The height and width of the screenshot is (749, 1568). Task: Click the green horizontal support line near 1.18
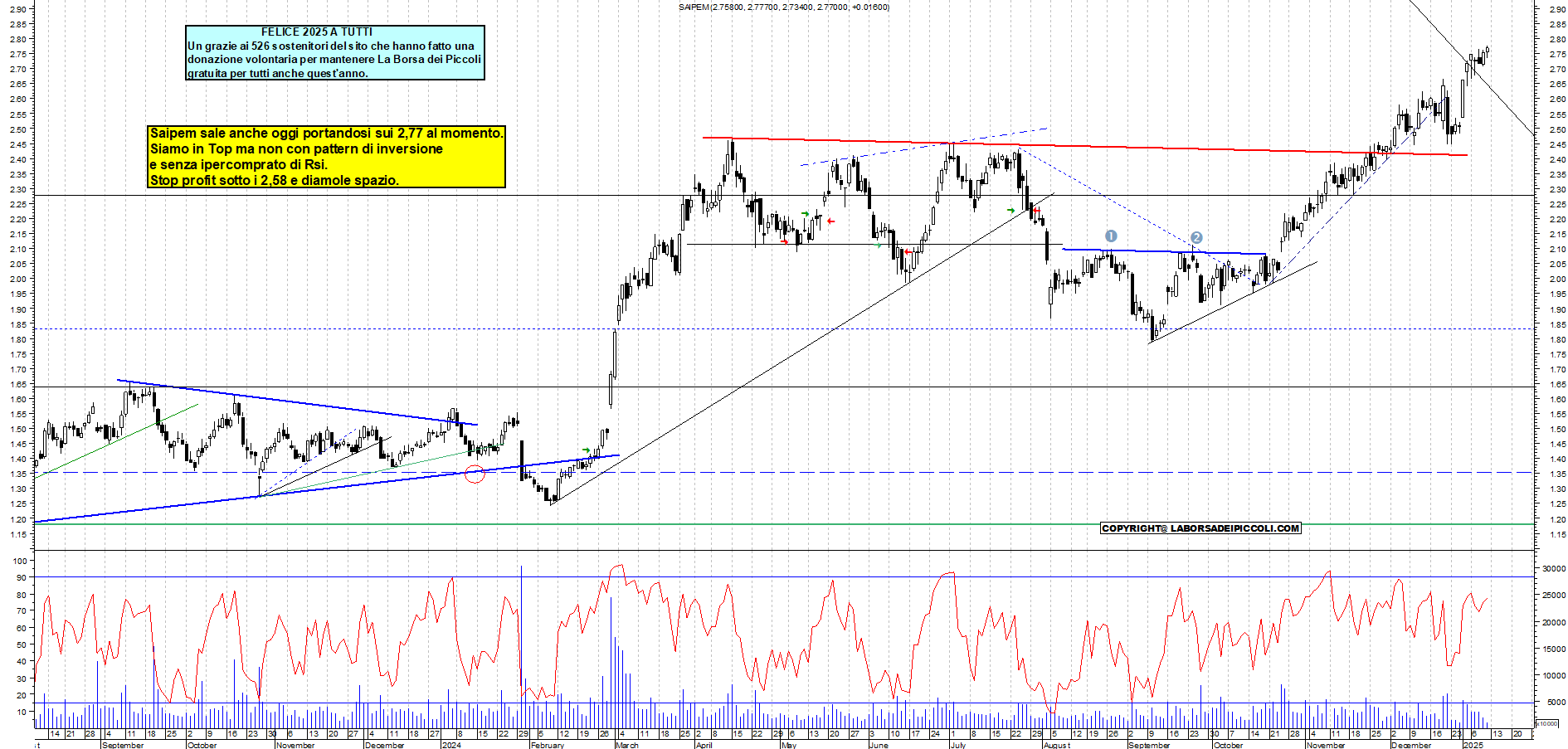pyautogui.click(x=784, y=524)
